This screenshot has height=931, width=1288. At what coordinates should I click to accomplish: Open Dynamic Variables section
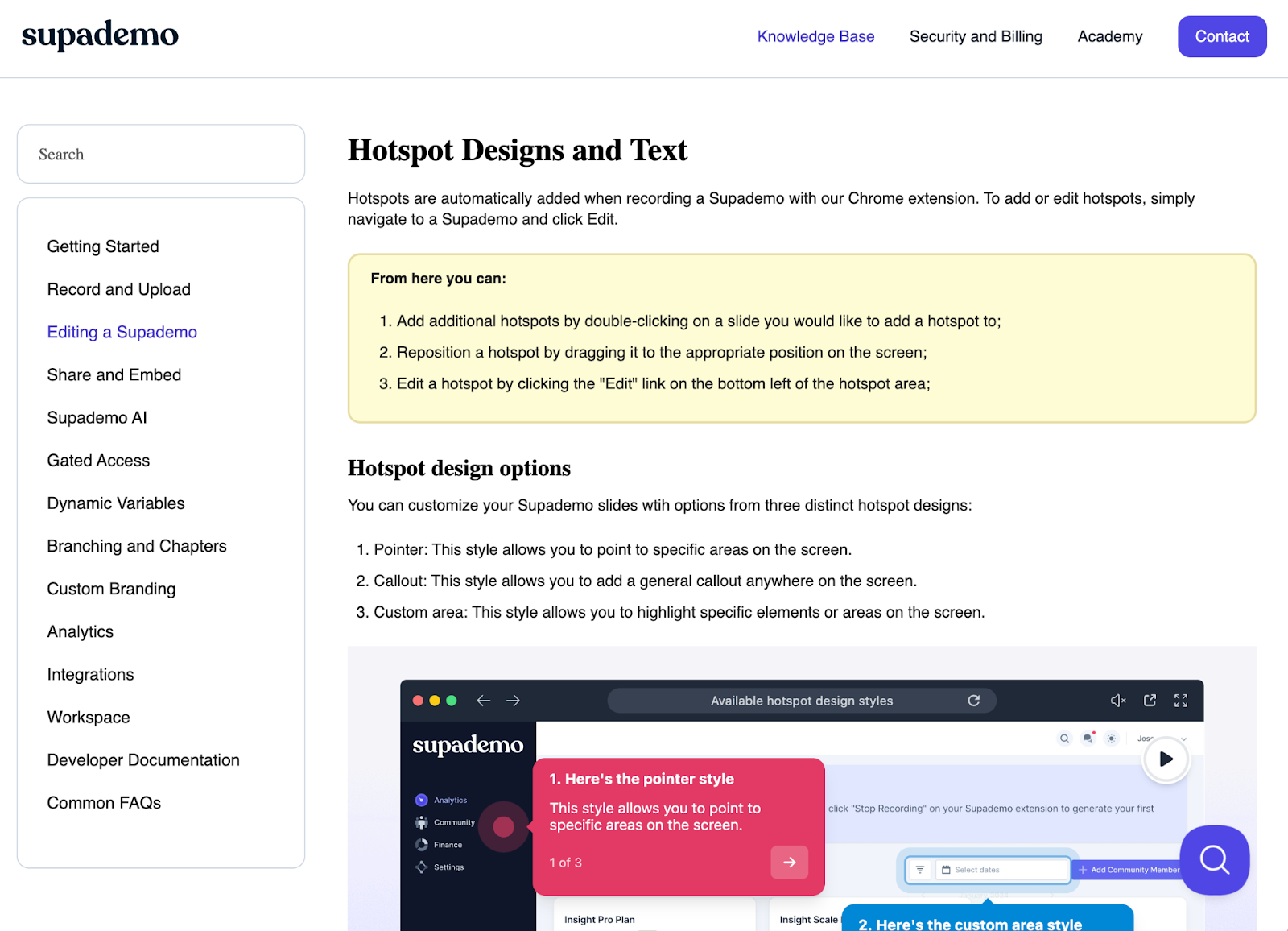(116, 503)
